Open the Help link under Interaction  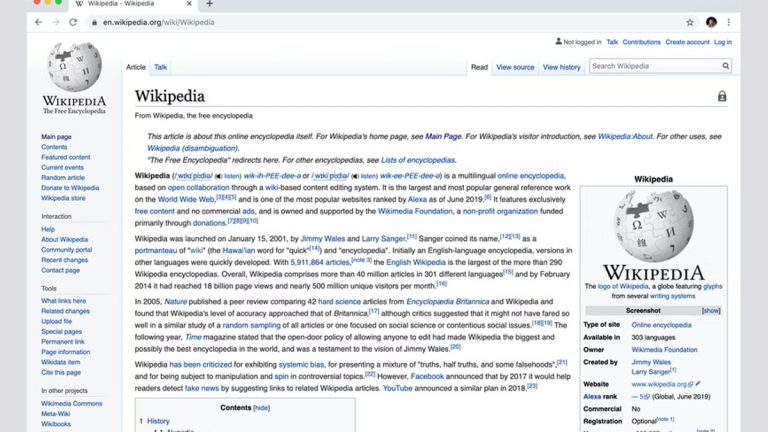click(x=48, y=229)
